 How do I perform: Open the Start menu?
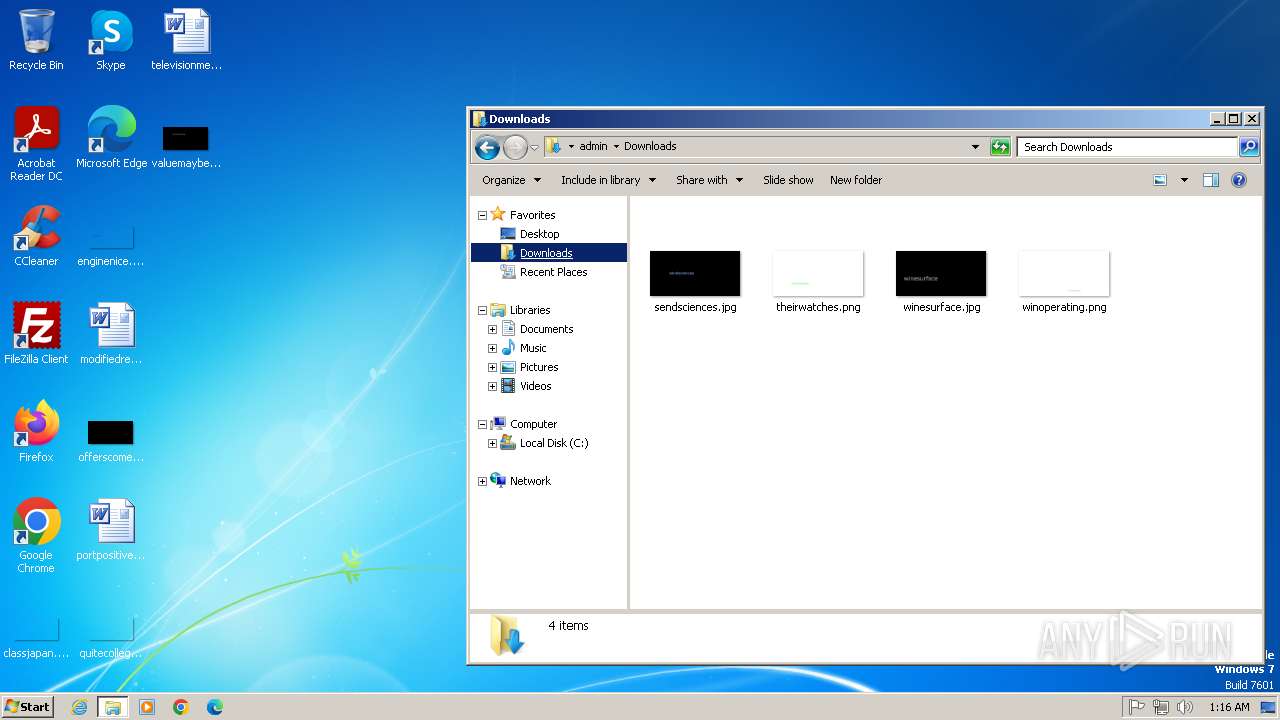tap(27, 706)
